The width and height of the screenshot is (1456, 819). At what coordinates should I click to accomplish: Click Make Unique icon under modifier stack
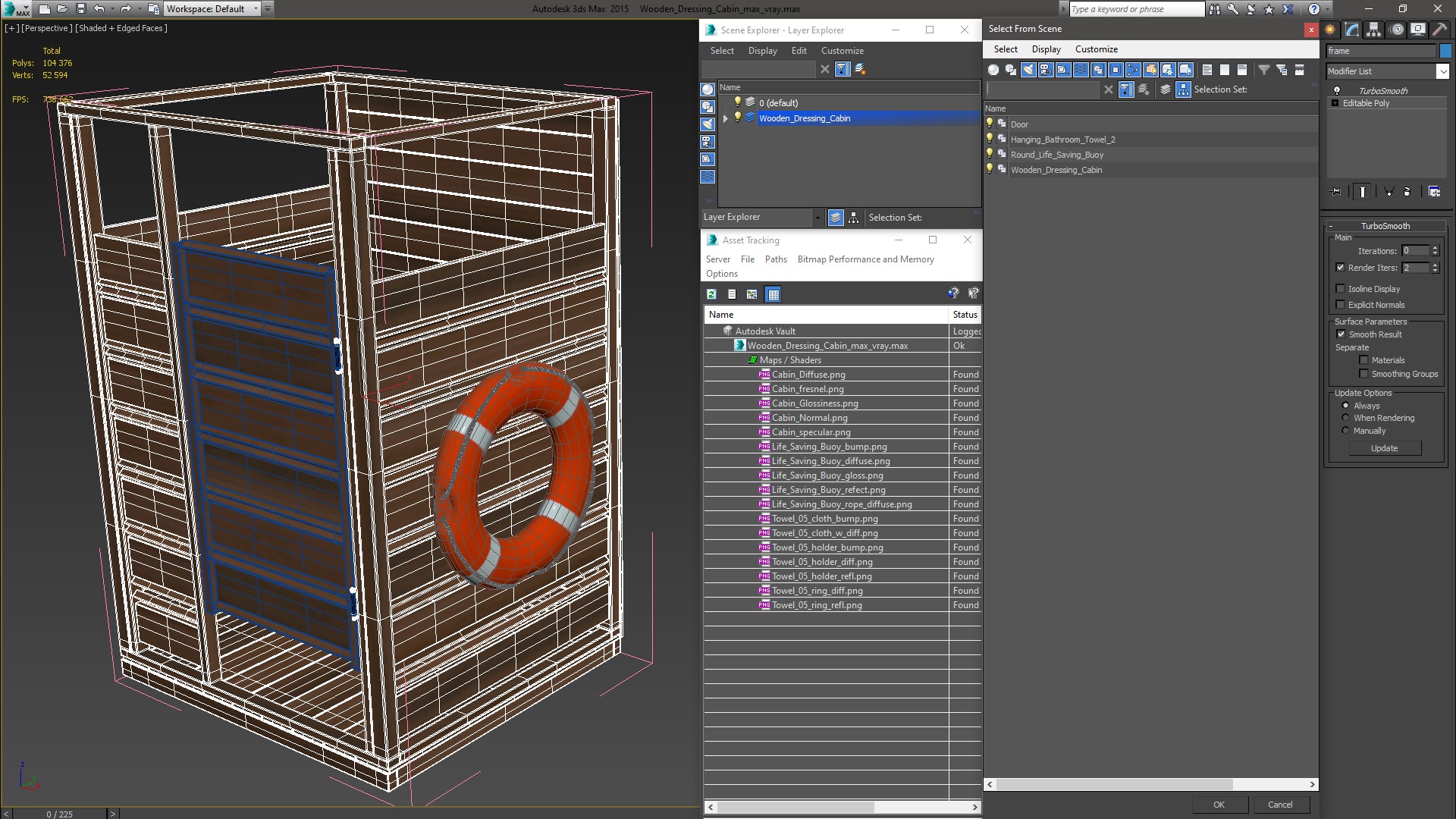coord(1389,192)
